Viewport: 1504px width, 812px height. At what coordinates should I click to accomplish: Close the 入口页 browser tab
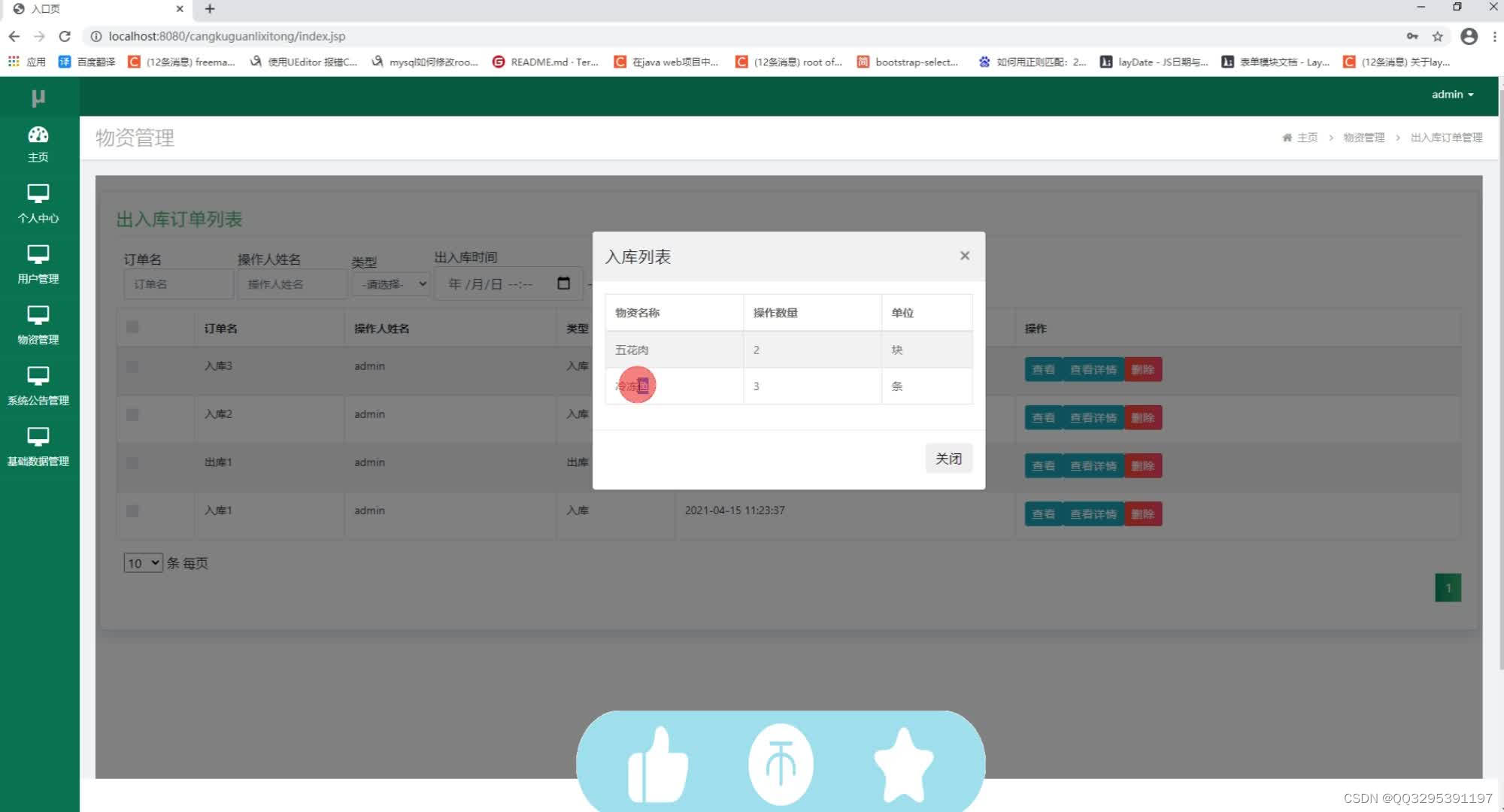[x=179, y=9]
